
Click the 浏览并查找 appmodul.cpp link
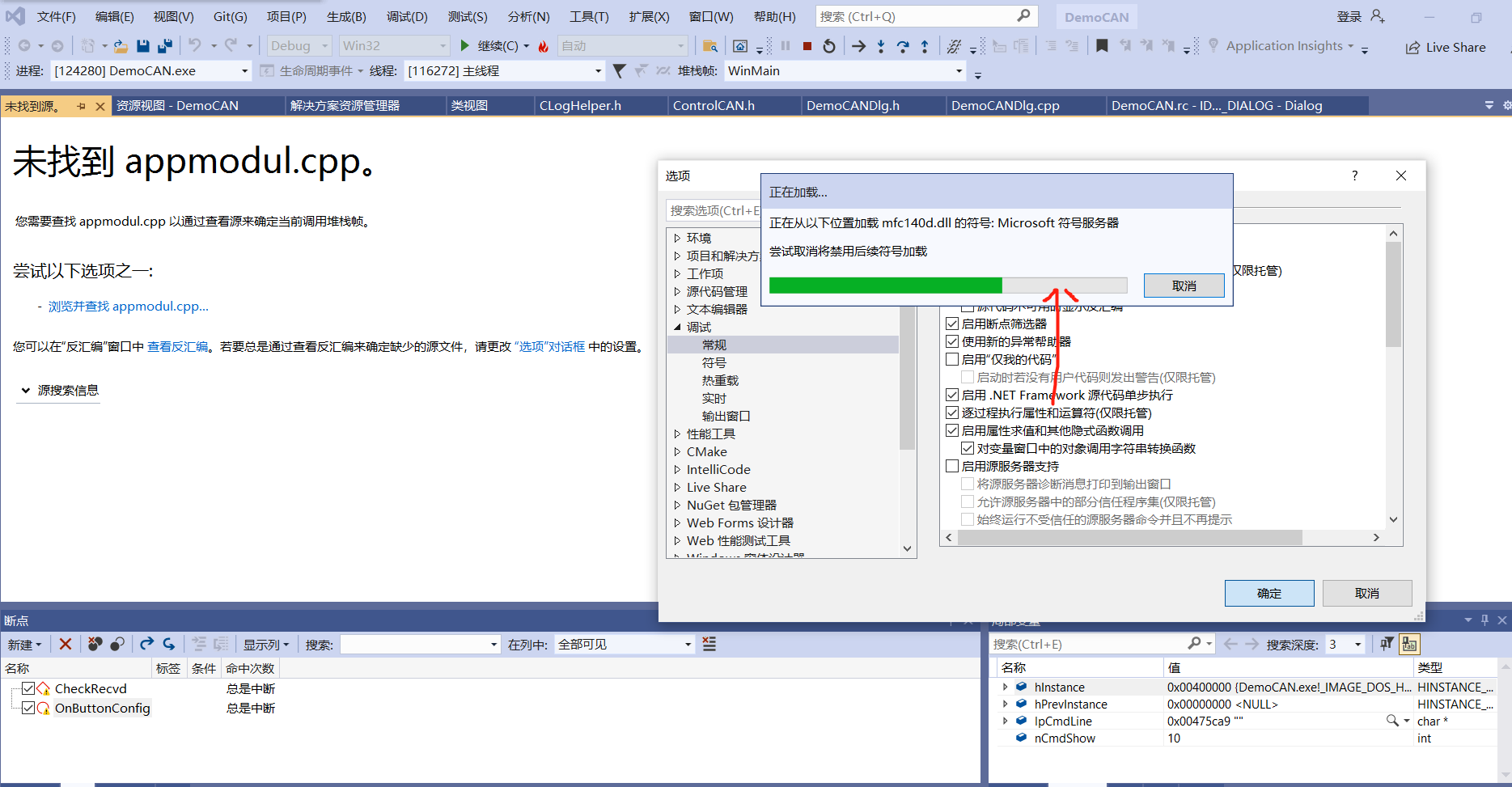[x=127, y=306]
